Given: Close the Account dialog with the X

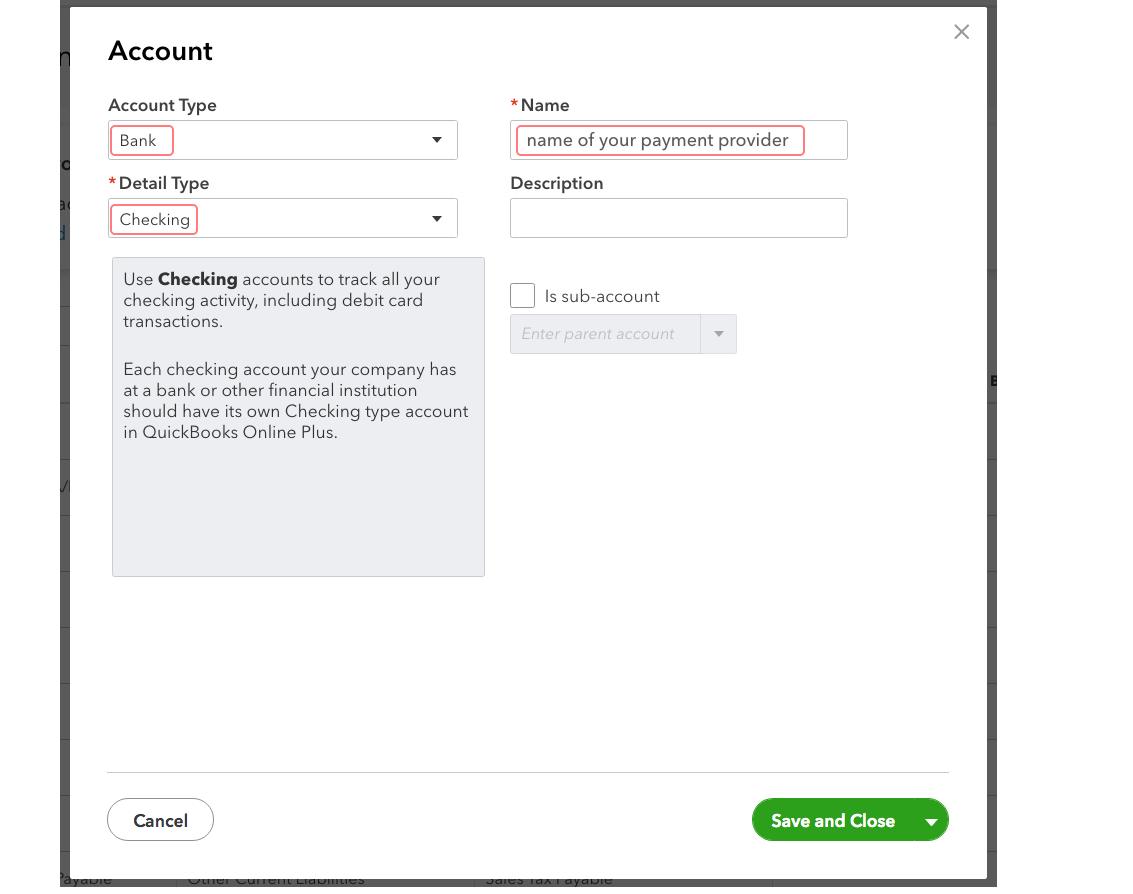Looking at the screenshot, I should pyautogui.click(x=961, y=32).
